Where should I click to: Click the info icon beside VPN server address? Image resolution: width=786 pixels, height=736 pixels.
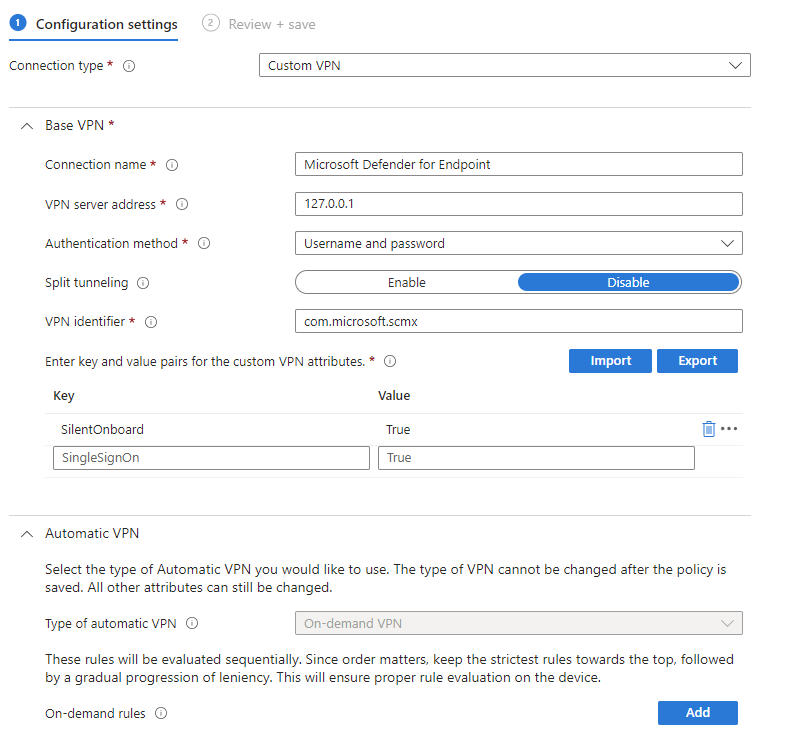(182, 204)
